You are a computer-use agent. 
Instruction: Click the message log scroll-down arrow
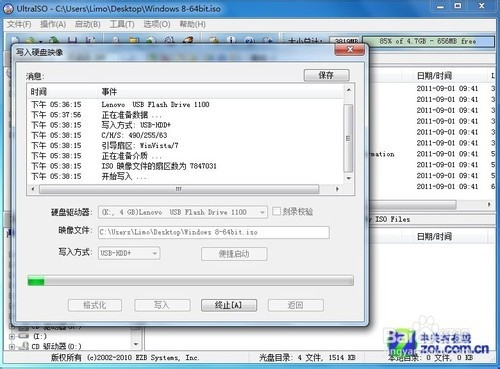348,178
